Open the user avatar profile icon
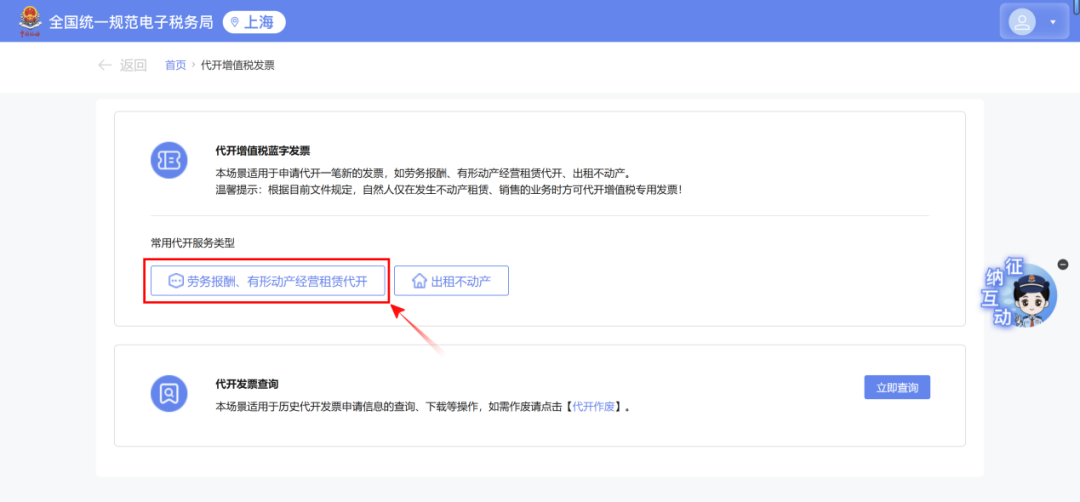Viewport: 1080px width, 502px height. coord(1022,21)
